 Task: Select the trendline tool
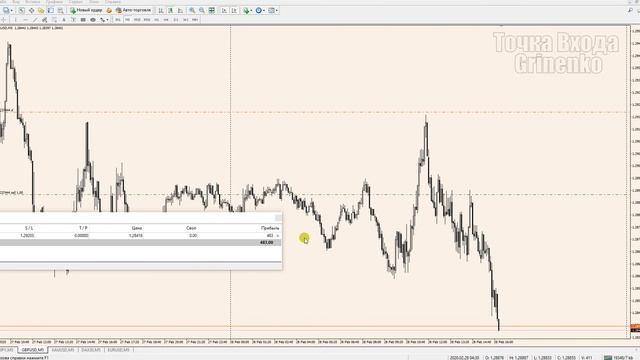pyautogui.click(x=35, y=20)
